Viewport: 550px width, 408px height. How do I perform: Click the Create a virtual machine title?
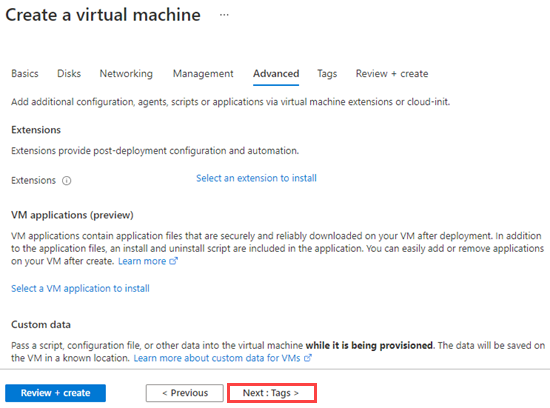tap(103, 15)
